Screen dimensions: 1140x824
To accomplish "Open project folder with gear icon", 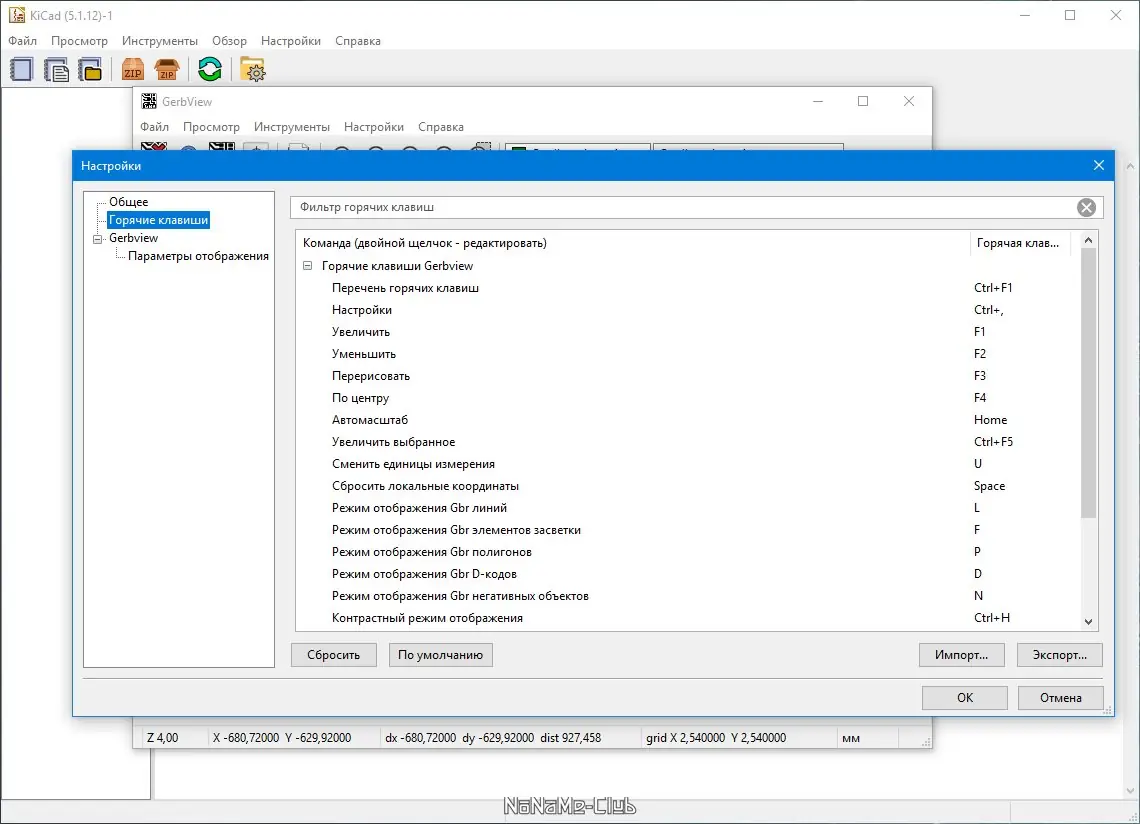I will [x=253, y=70].
